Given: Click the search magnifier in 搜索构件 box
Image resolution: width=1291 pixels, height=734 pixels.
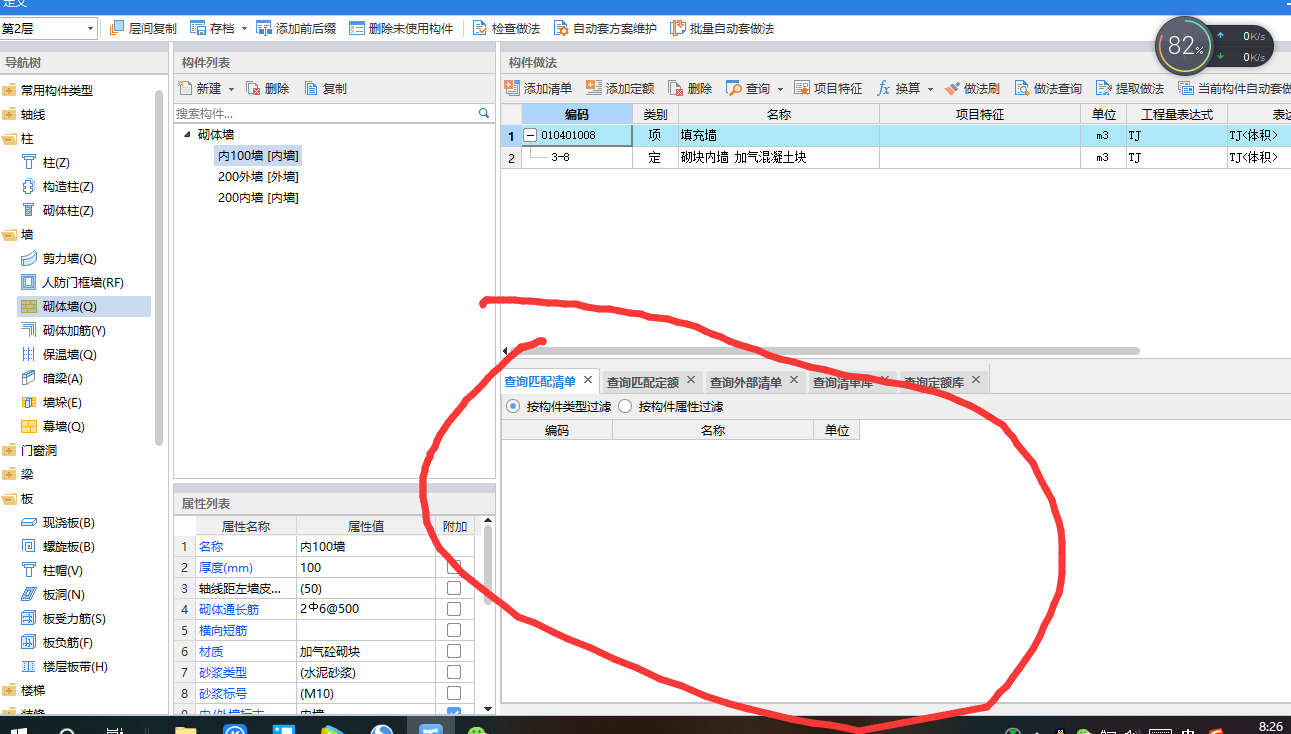Looking at the screenshot, I should pos(484,114).
